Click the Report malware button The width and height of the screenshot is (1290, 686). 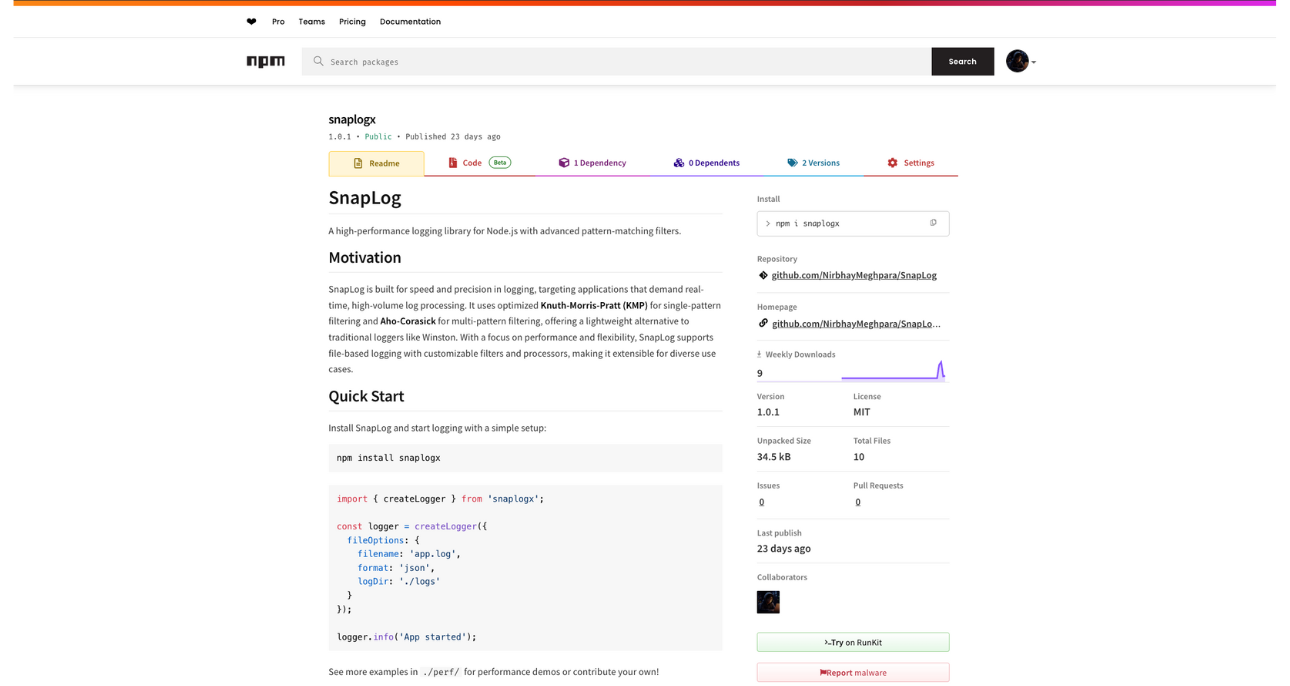[853, 673]
